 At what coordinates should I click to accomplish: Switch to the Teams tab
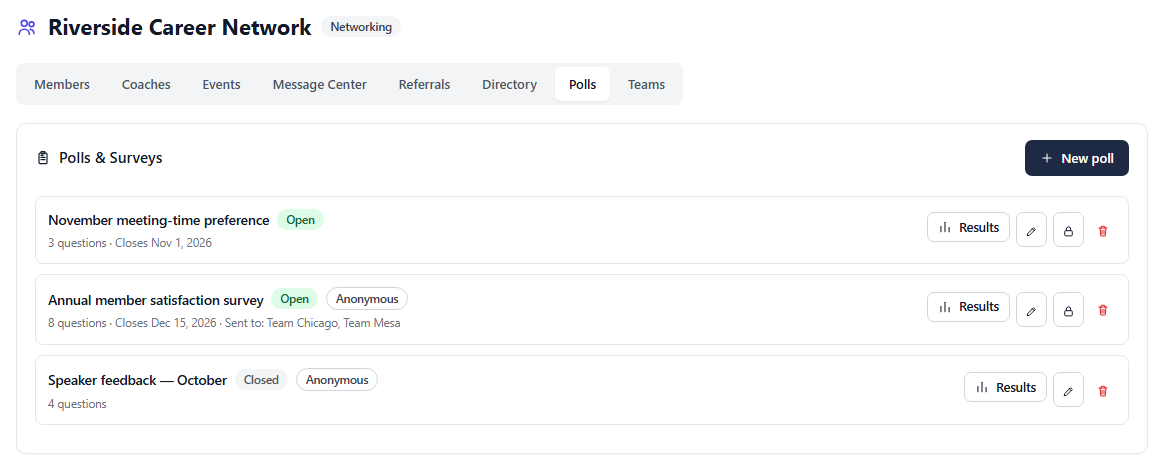646,84
